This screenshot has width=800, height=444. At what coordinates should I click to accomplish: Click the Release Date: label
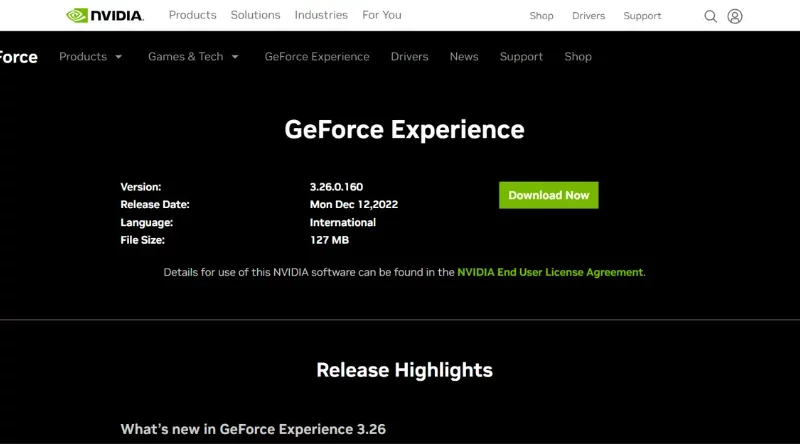(155, 204)
